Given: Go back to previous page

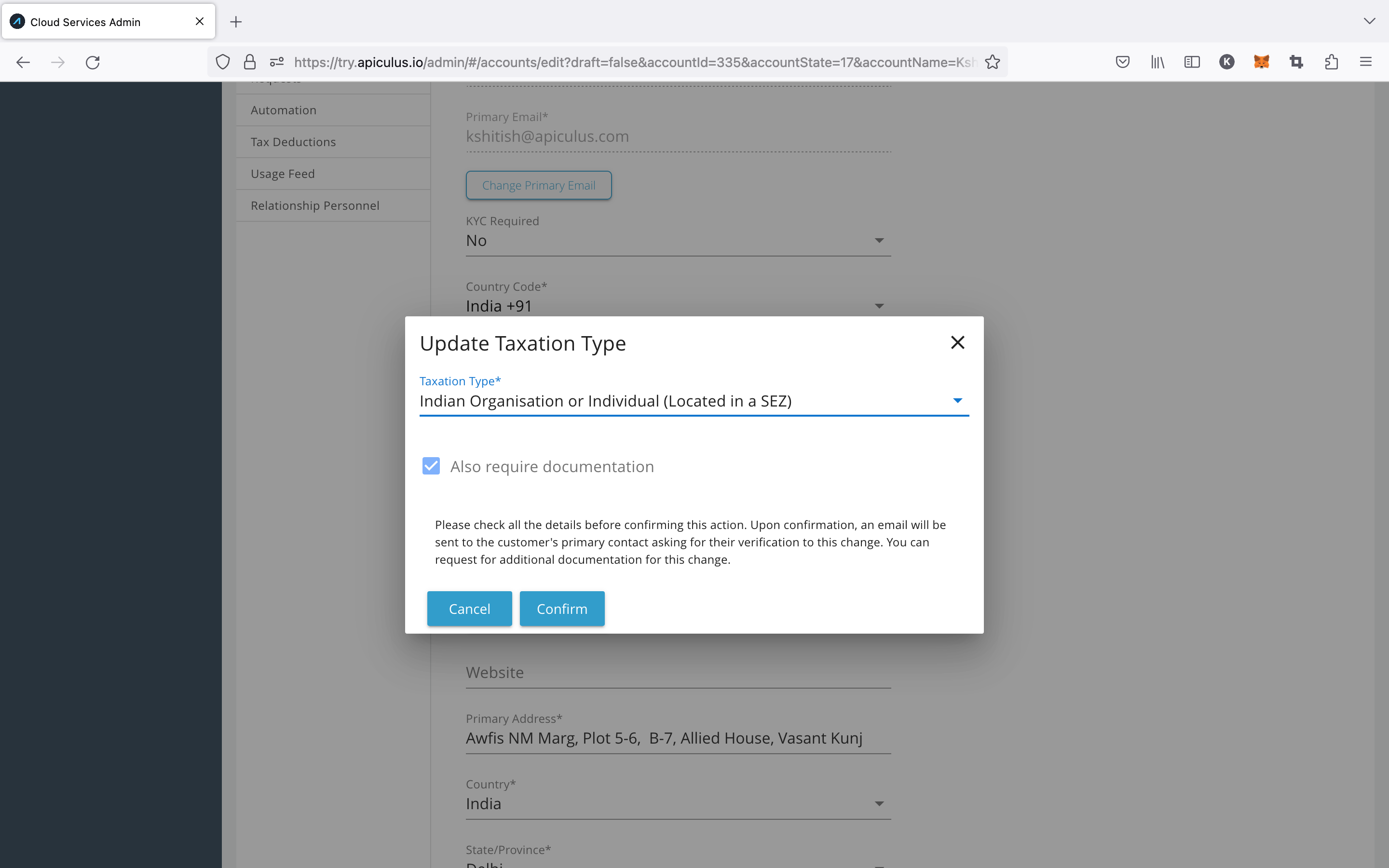Looking at the screenshot, I should [23, 62].
